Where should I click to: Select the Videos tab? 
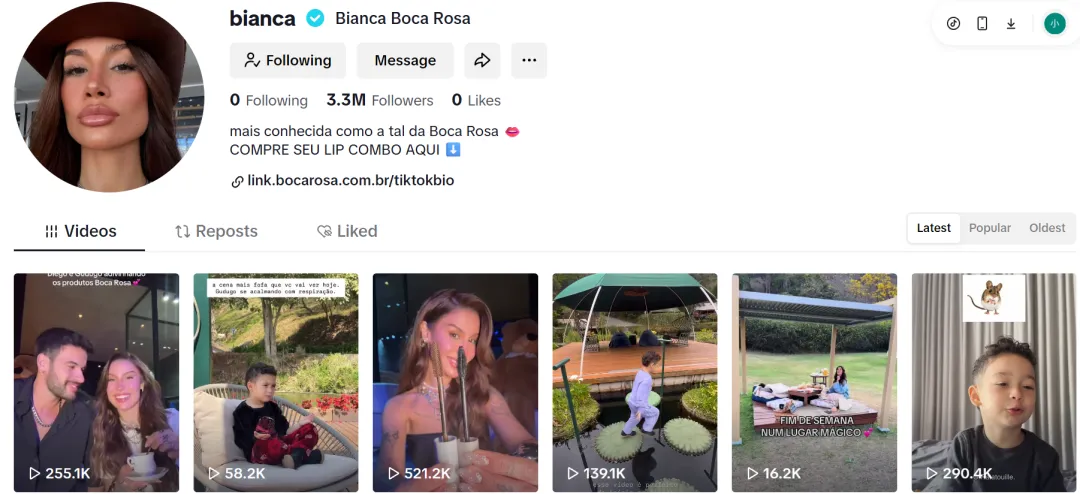(80, 231)
